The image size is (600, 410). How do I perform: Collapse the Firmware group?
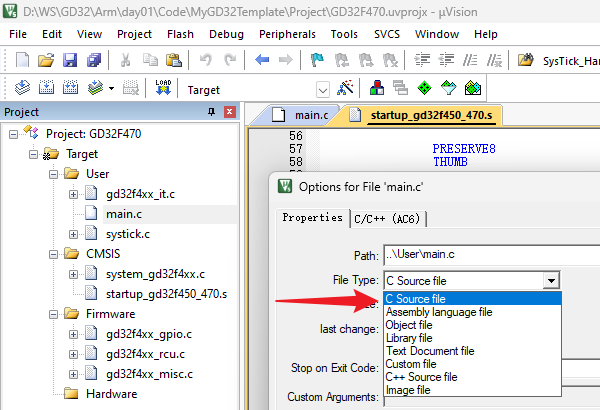[x=54, y=314]
